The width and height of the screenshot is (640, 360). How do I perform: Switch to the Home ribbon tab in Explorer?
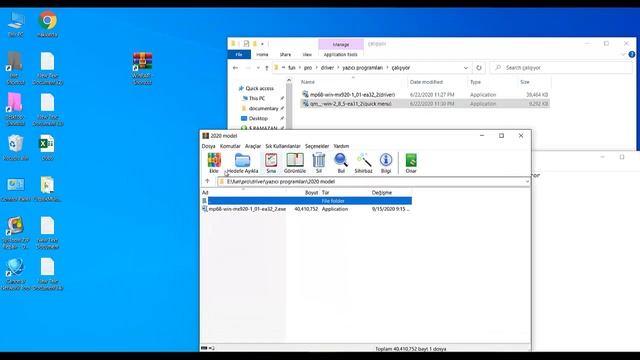tap(262, 54)
